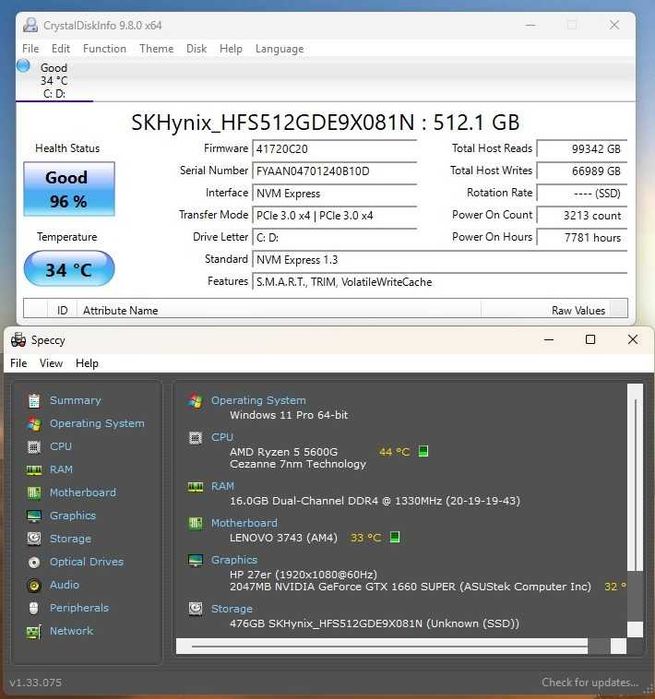Open the Motherboard summary heading link
Image resolution: width=655 pixels, height=699 pixels.
[244, 523]
